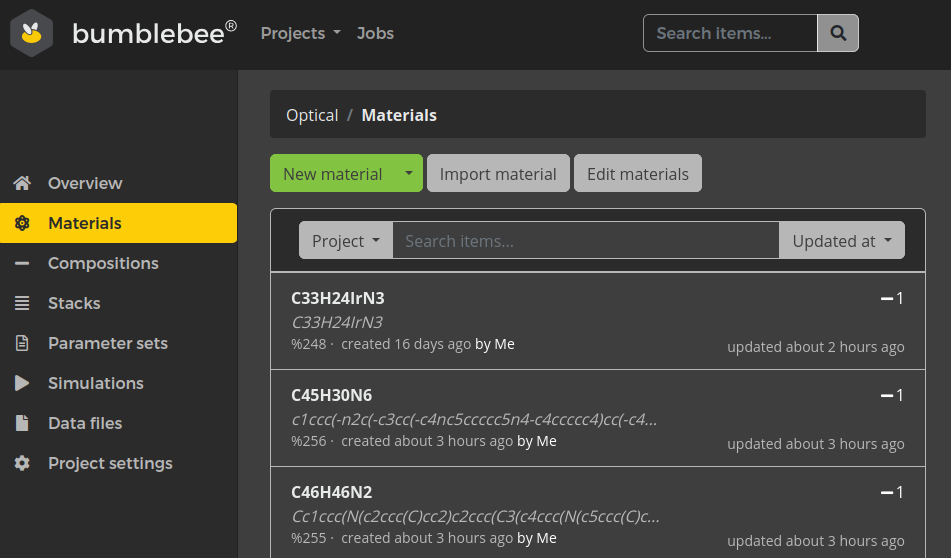The height and width of the screenshot is (558, 951).
Task: Go to Jobs in top navigation
Action: (375, 33)
